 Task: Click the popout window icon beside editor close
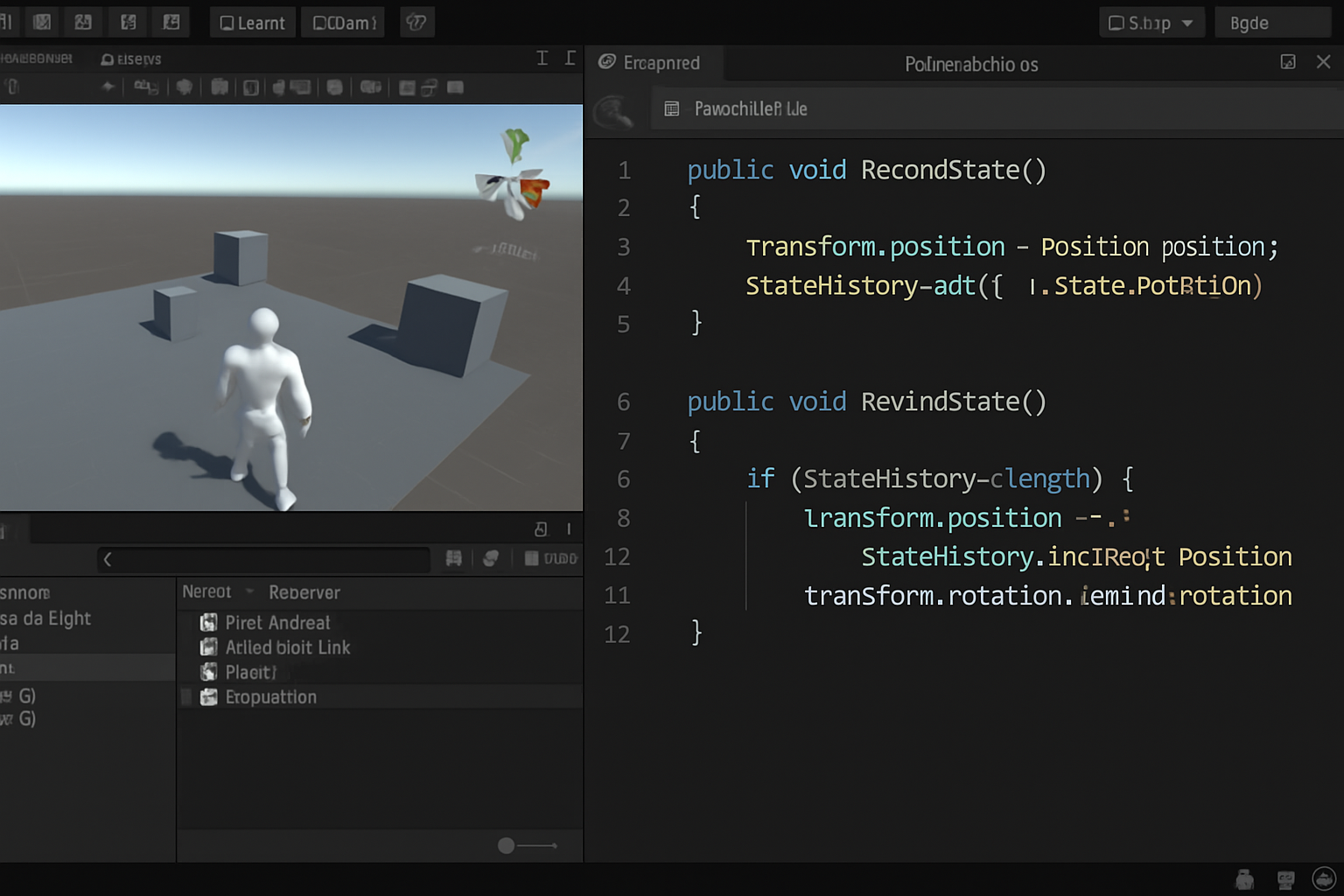[1288, 62]
